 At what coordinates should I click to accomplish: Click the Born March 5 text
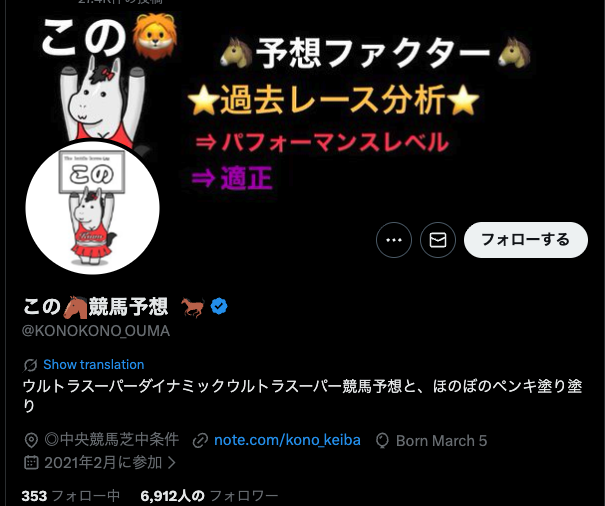click(441, 441)
